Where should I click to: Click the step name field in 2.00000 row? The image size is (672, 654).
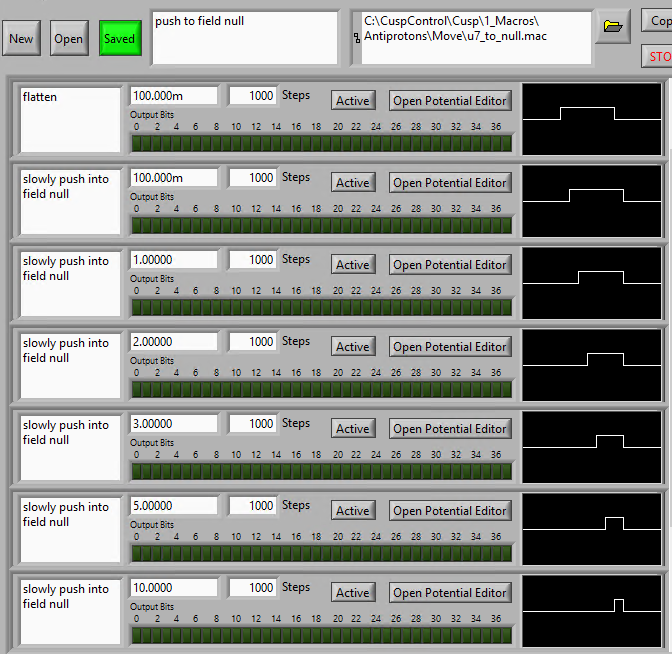70,366
